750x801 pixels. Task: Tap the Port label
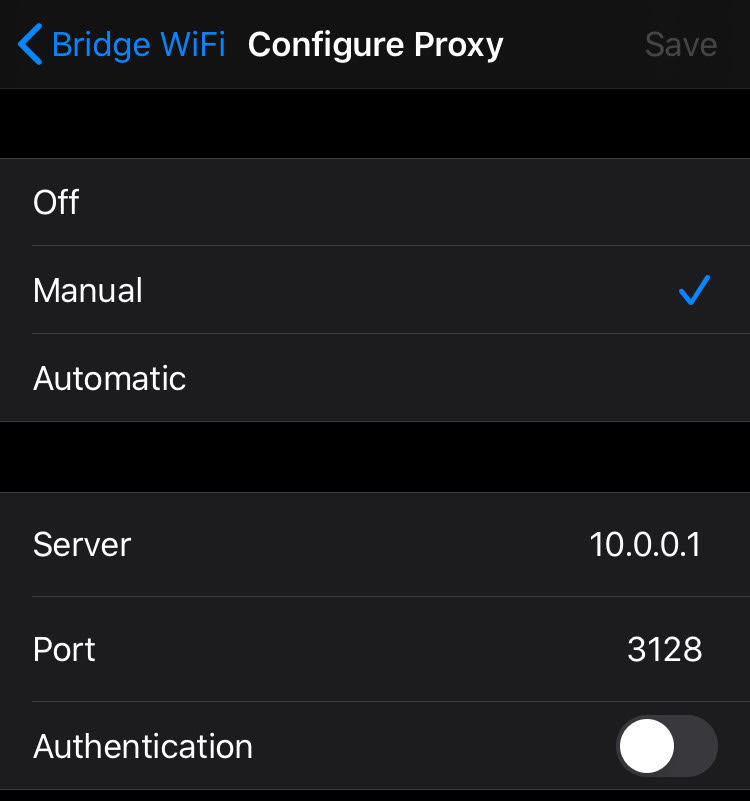click(64, 650)
